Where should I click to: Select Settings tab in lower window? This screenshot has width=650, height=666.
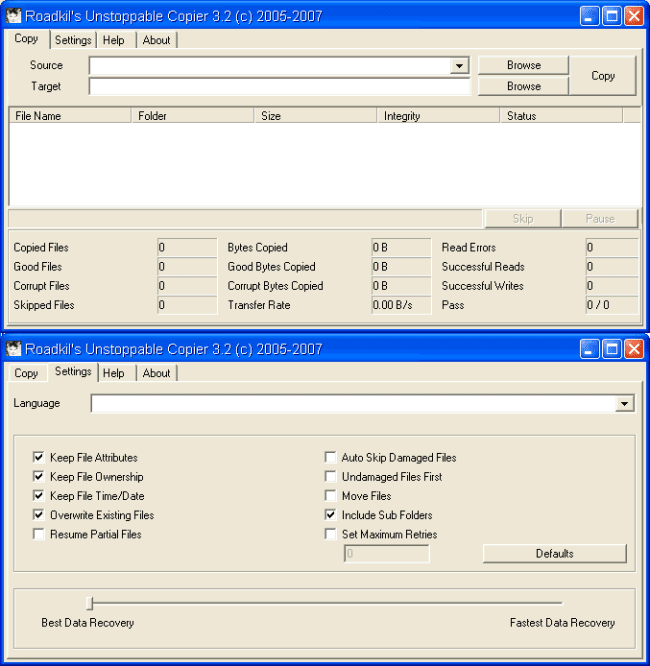point(73,372)
